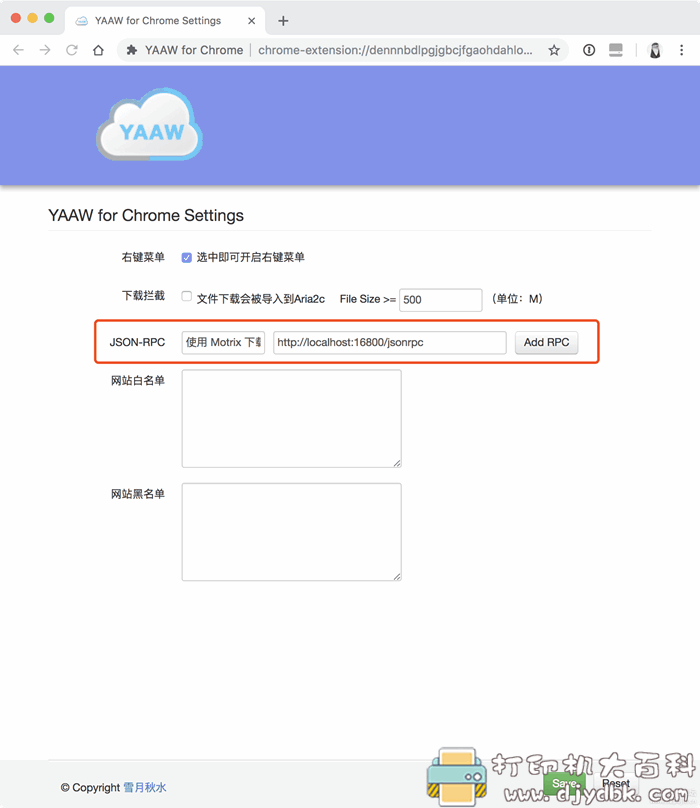Grab the blacklist textarea resize handle
700x808 pixels.
[397, 577]
